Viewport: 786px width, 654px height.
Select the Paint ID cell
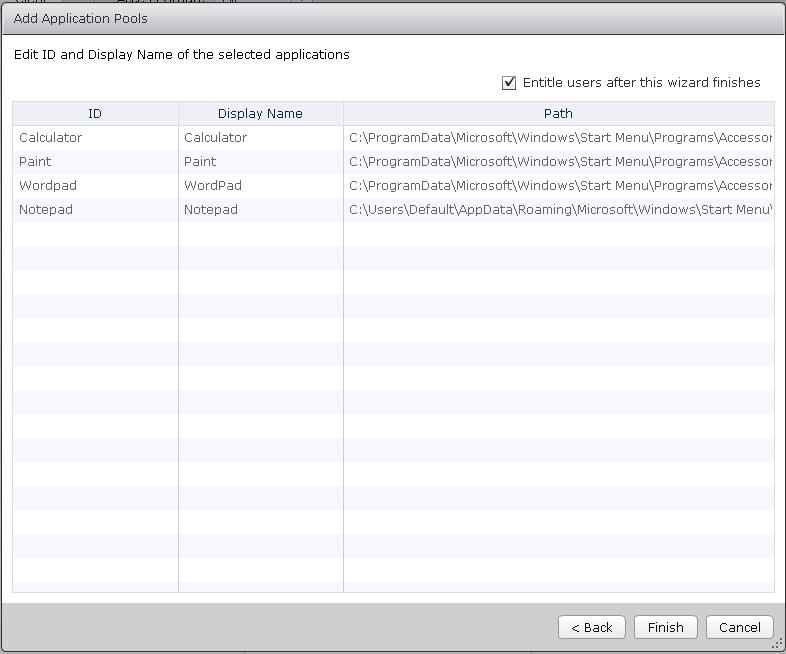35,162
